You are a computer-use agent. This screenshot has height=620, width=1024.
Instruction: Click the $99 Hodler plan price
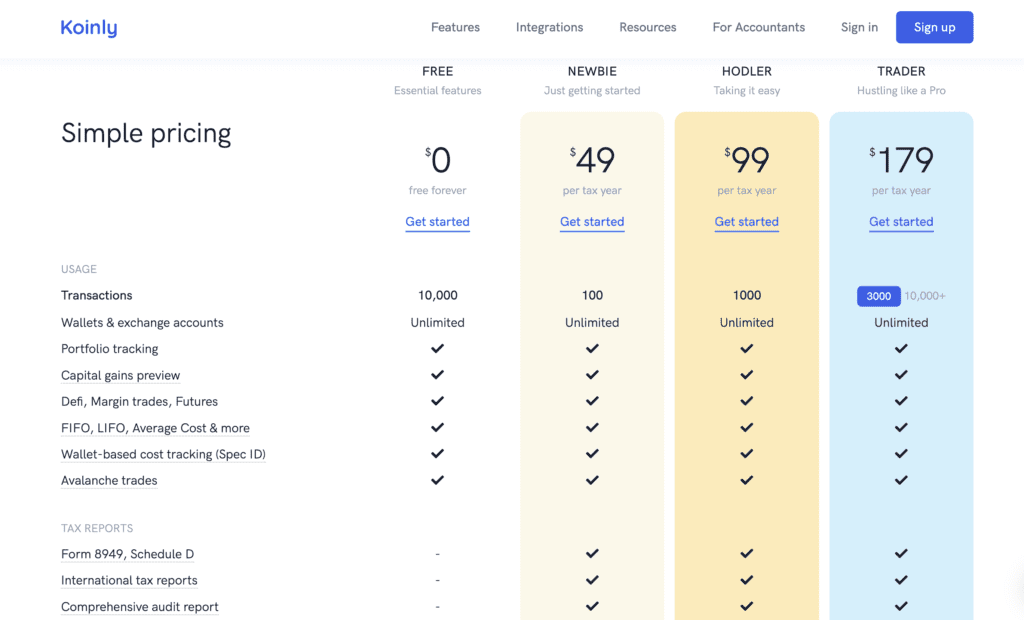[x=746, y=160]
